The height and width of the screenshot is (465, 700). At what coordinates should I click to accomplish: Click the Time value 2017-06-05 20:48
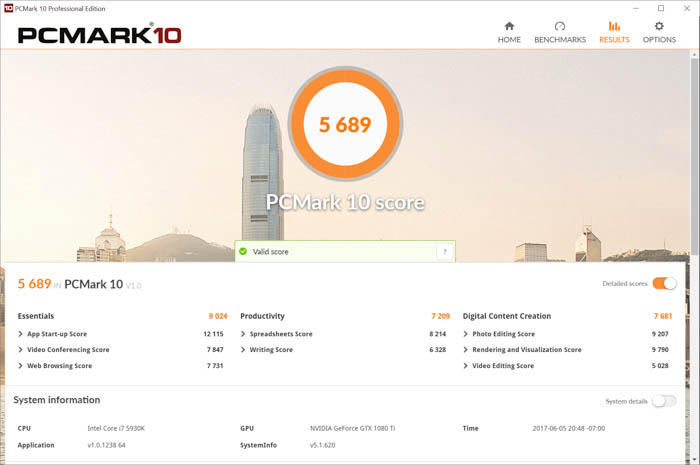[x=569, y=428]
